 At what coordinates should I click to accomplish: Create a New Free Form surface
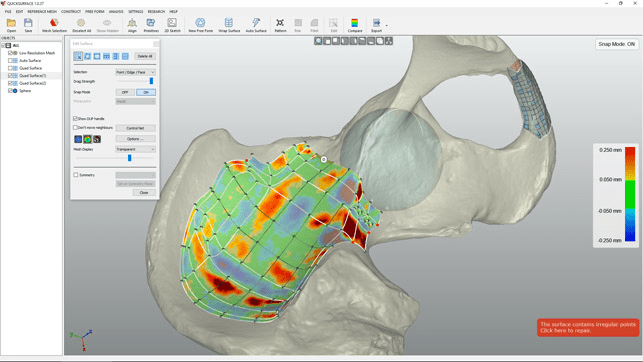[201, 25]
